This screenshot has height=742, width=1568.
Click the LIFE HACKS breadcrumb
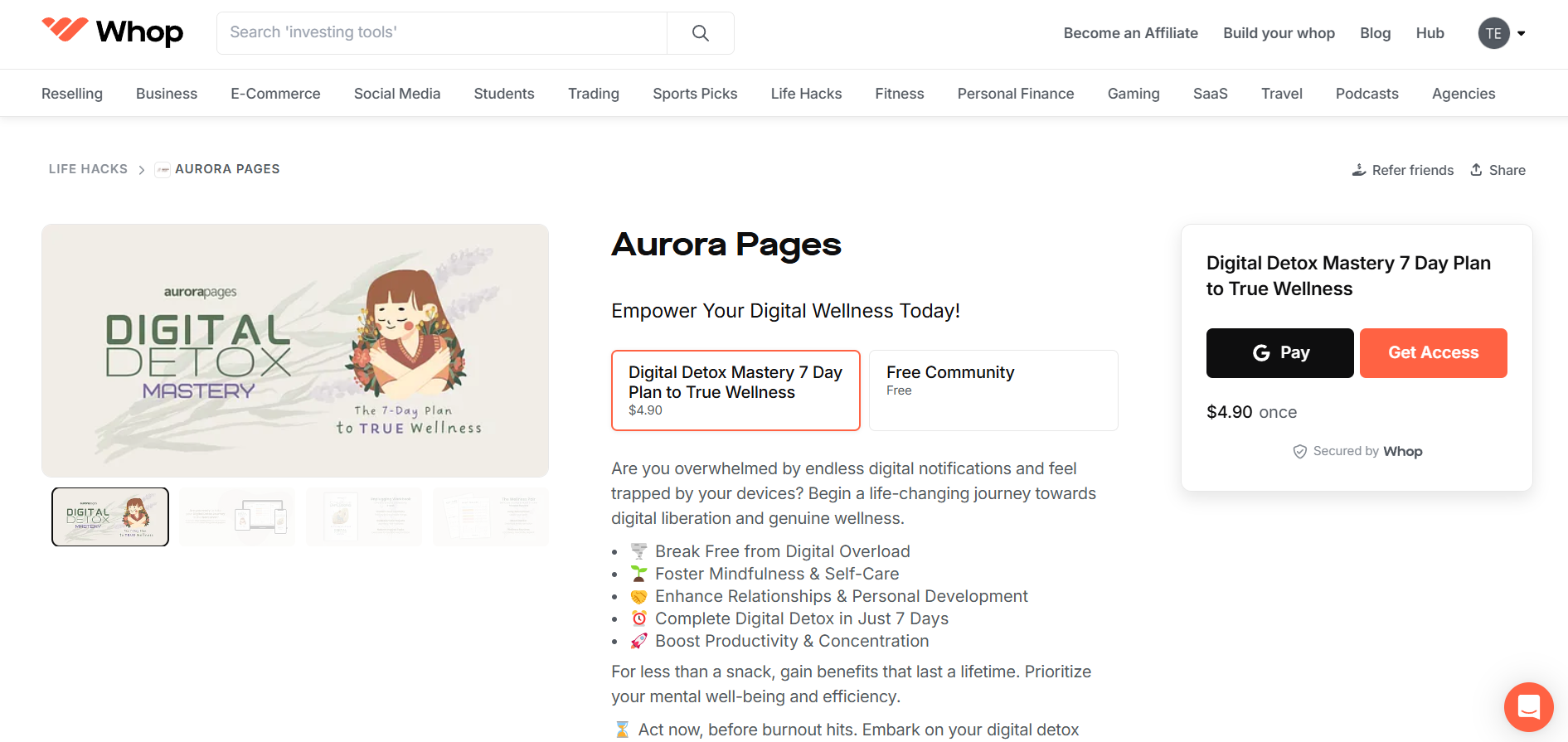[88, 169]
